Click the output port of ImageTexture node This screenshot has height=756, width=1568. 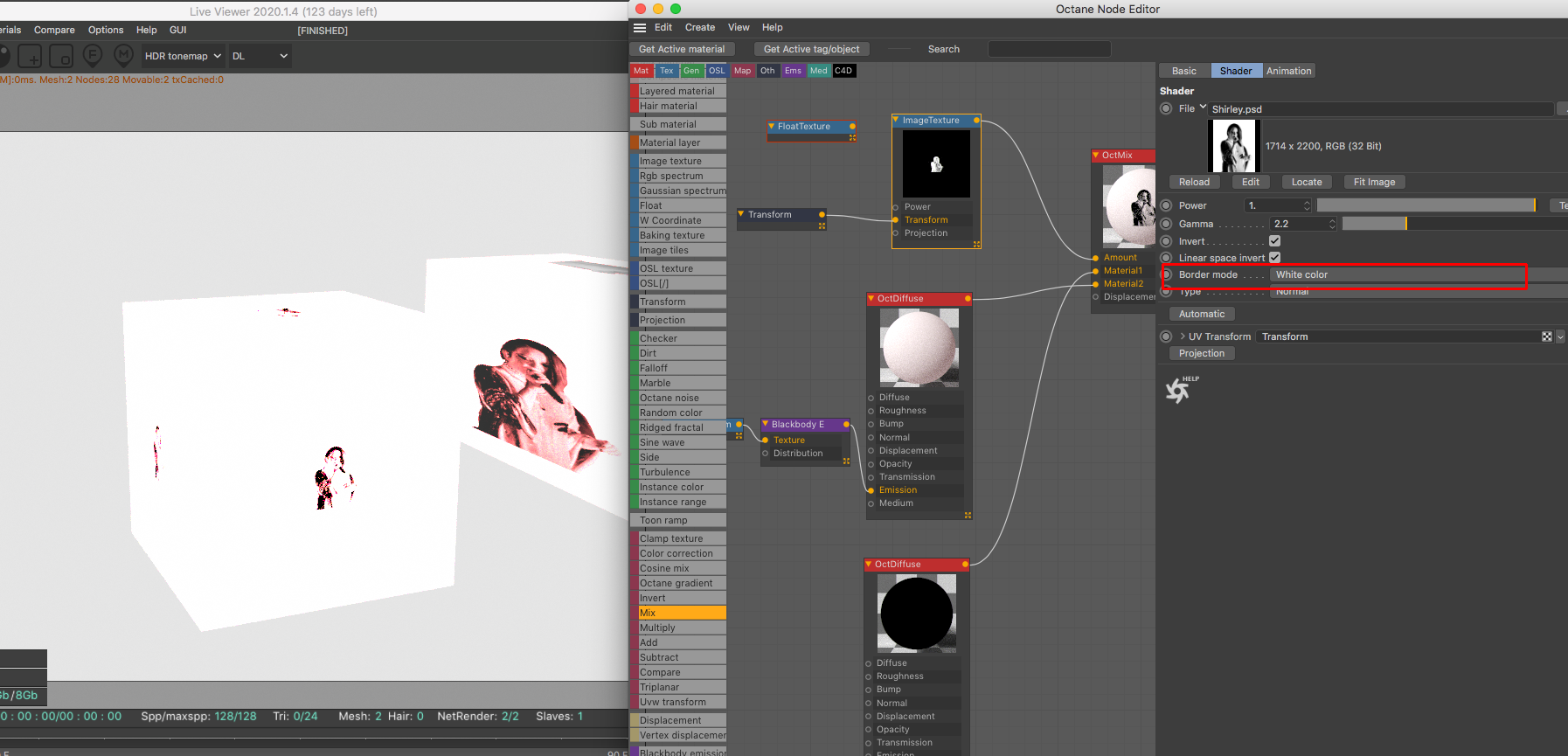(x=976, y=121)
